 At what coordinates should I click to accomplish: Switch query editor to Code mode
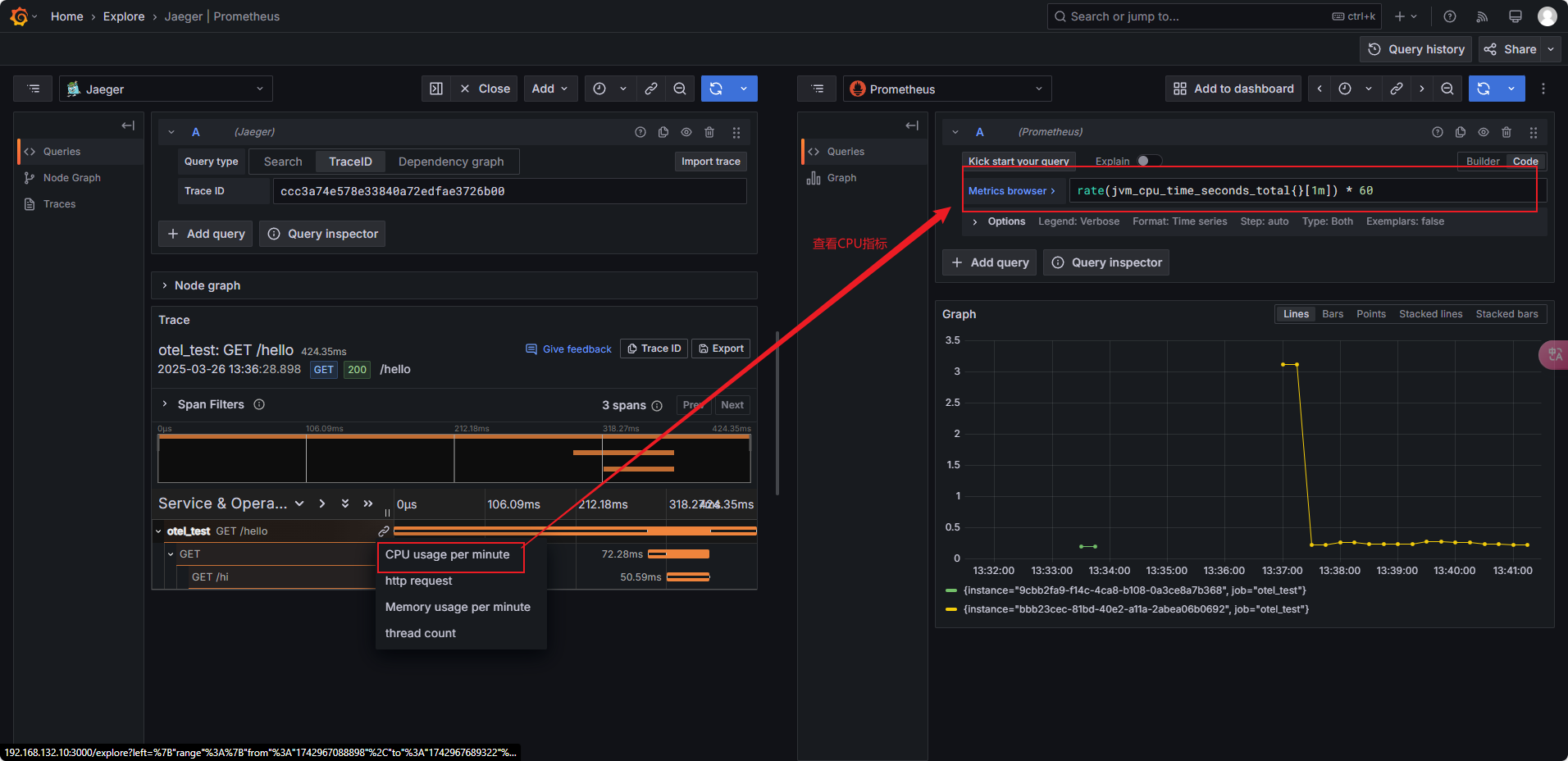tap(1525, 162)
